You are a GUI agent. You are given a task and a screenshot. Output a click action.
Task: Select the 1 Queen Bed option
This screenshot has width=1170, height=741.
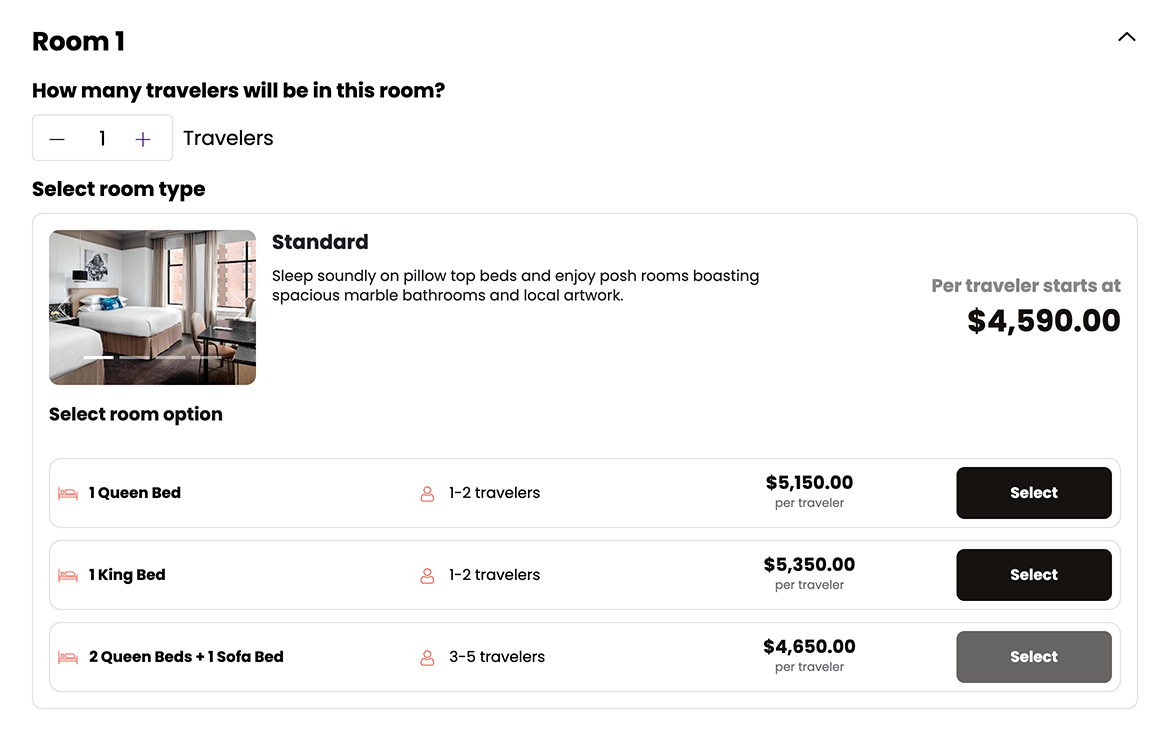pos(1033,492)
